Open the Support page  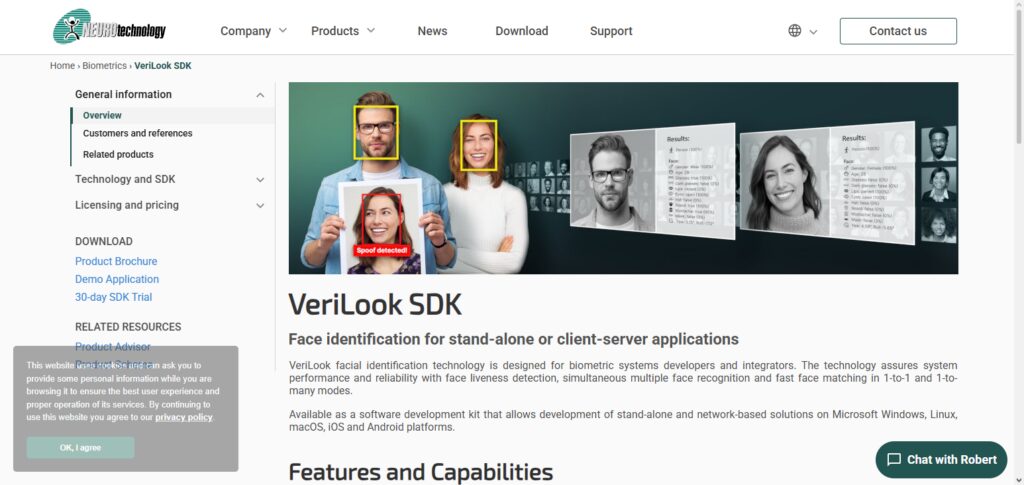611,31
